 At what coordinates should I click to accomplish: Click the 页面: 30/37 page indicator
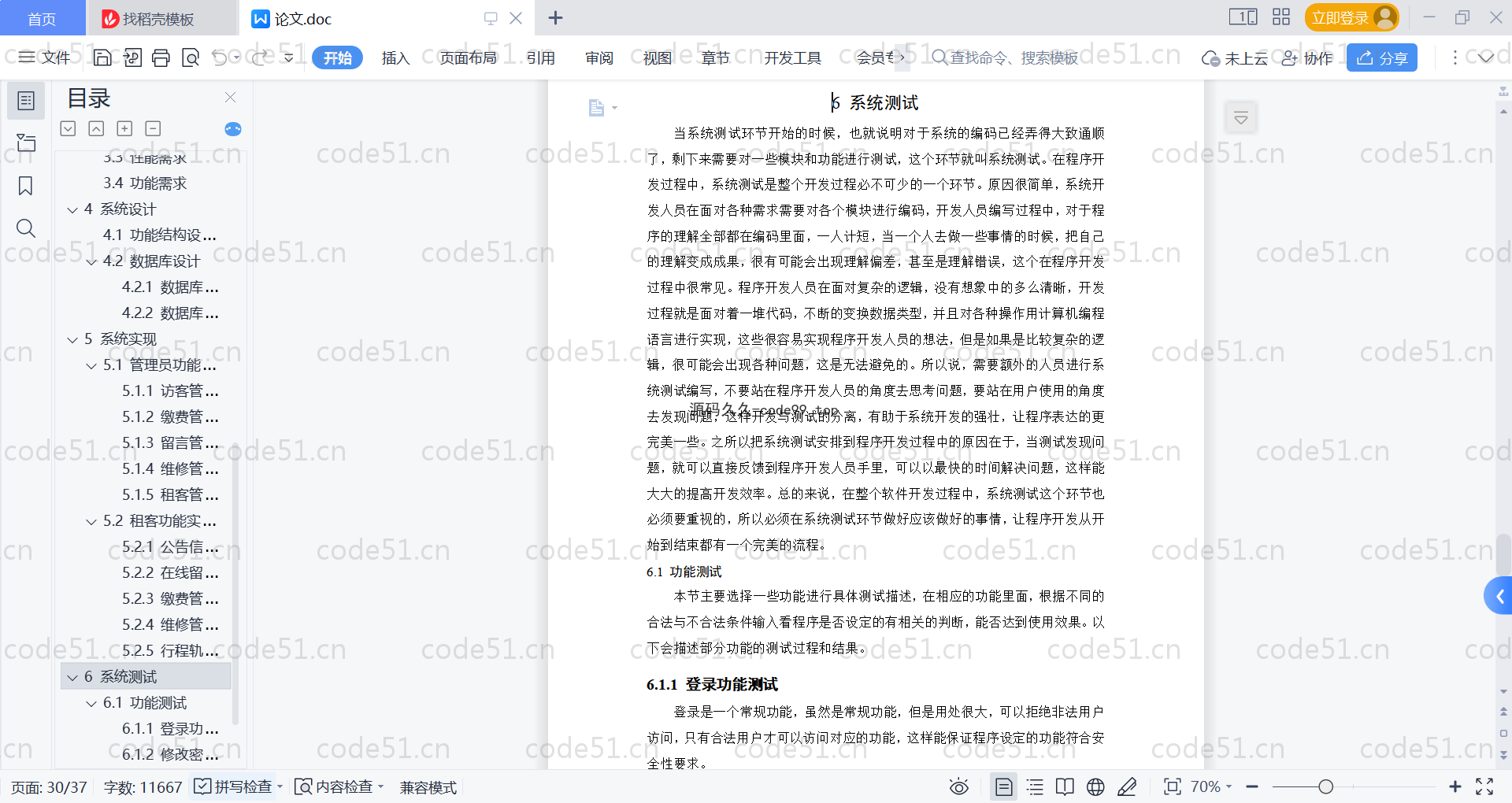[x=49, y=786]
